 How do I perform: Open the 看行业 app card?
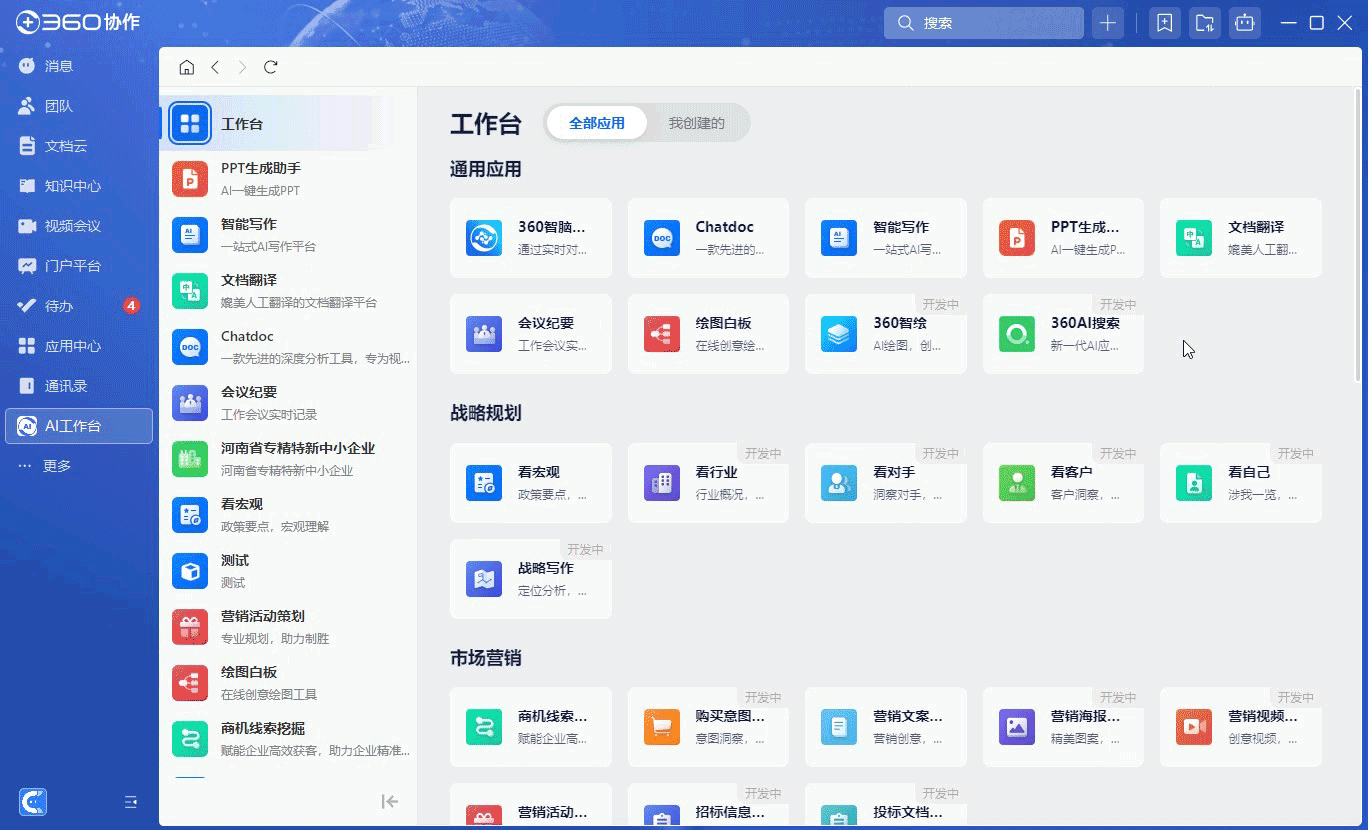point(708,483)
